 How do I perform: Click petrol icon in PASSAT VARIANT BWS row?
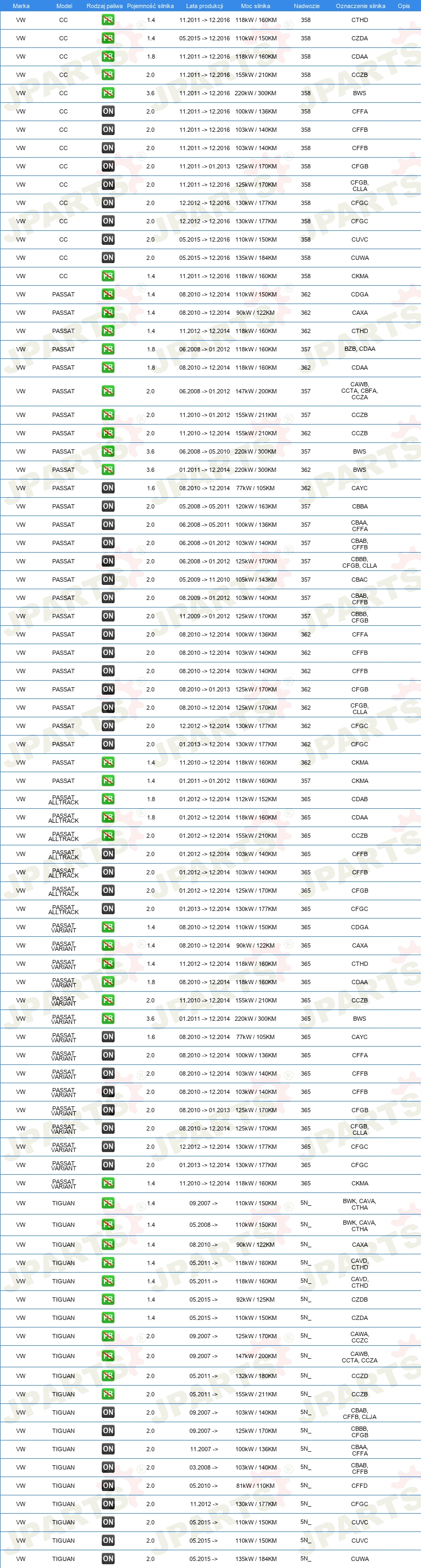(108, 1019)
